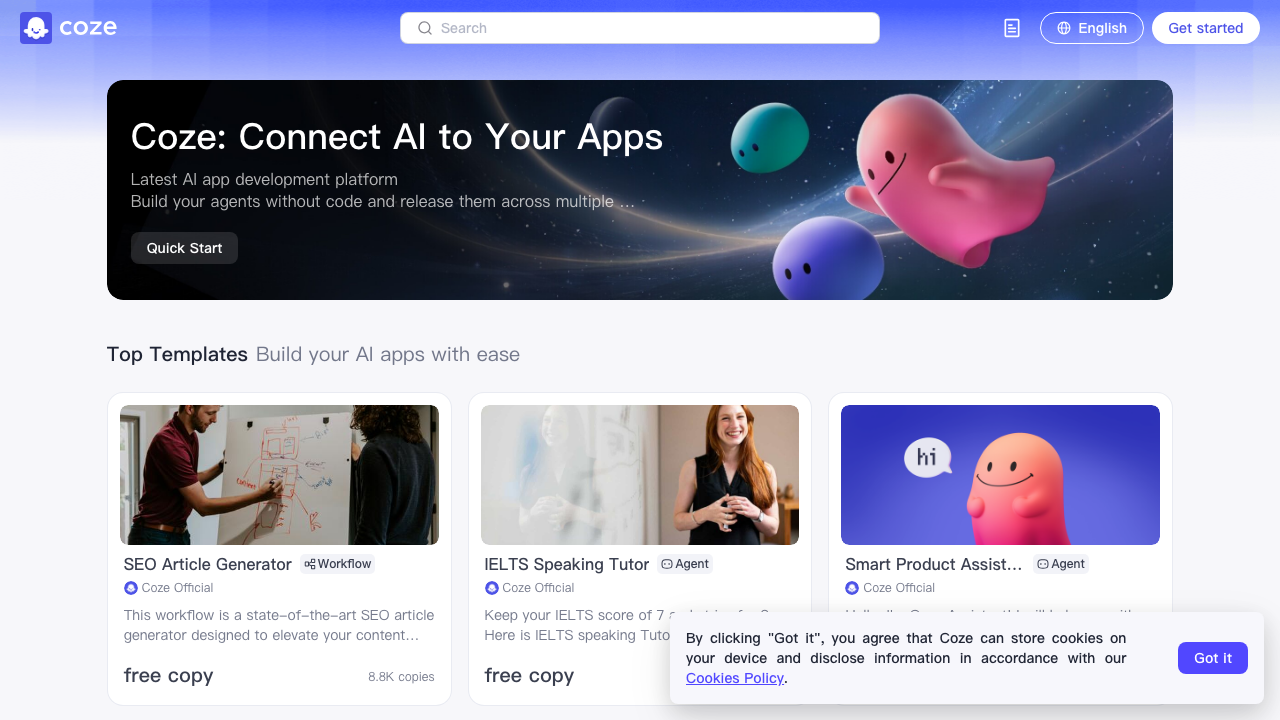
Task: Click the magnifier icon in search bar
Action: point(425,28)
